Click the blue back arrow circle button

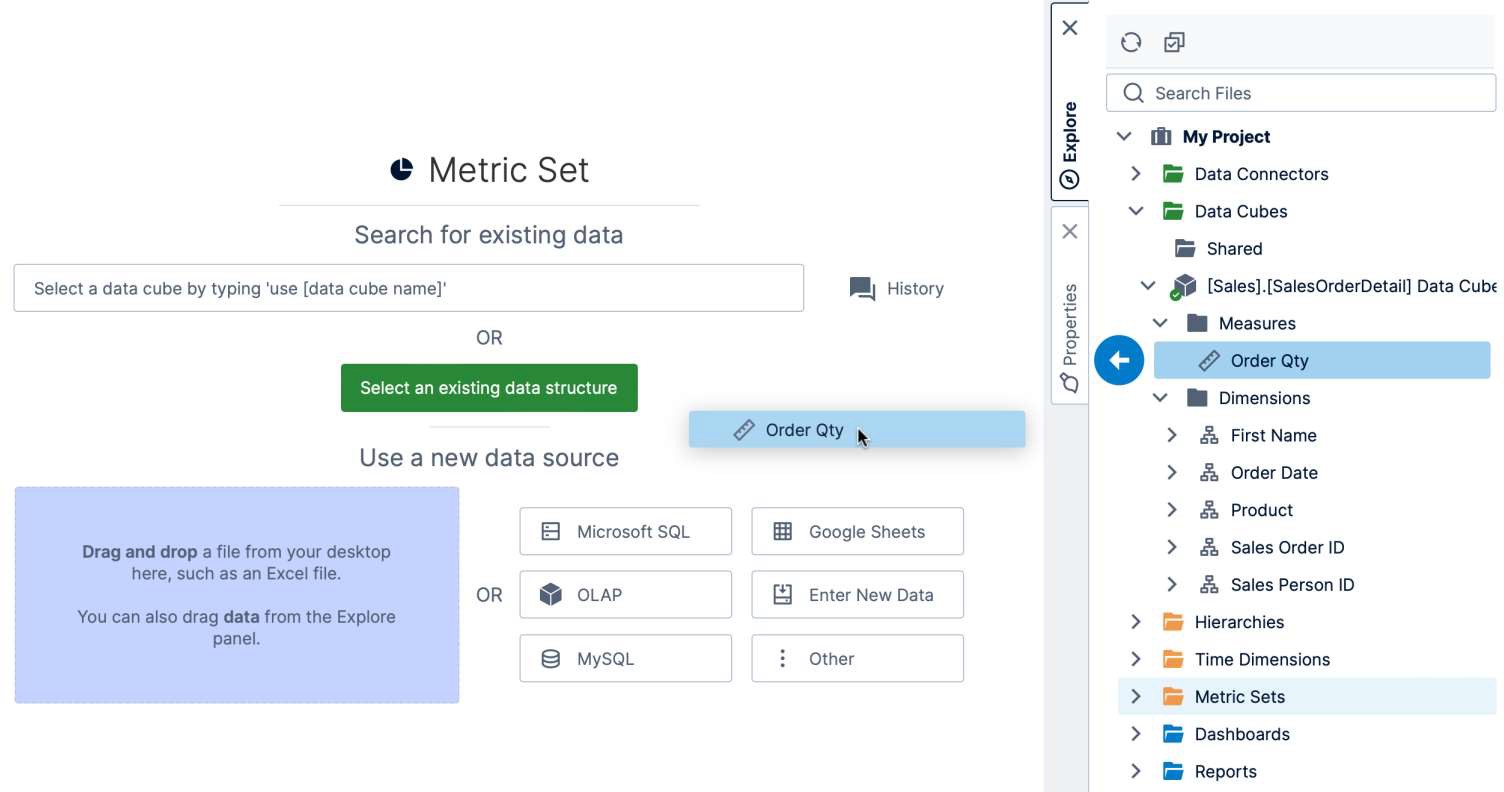(1119, 360)
